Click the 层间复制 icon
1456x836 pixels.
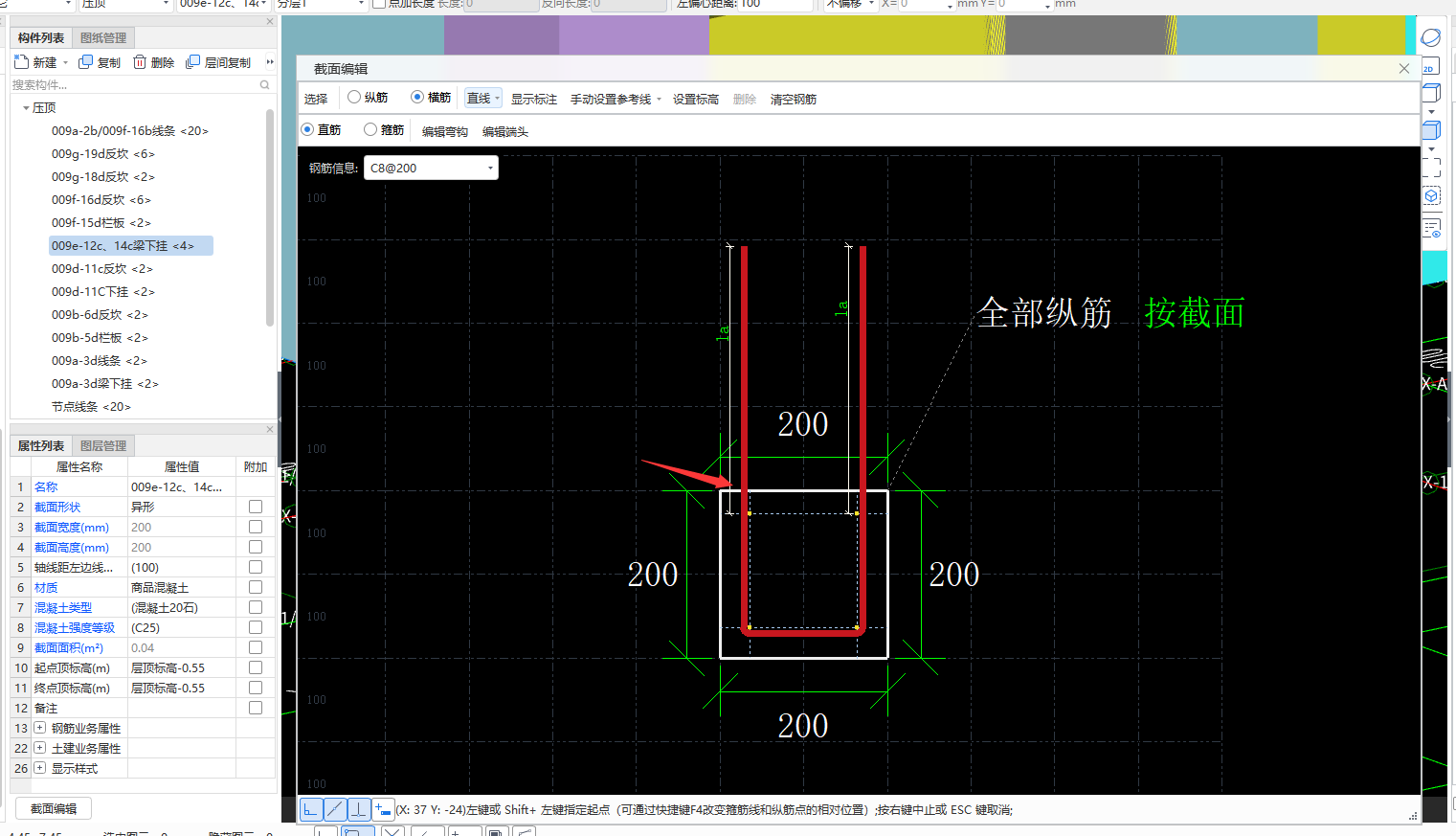[x=192, y=62]
